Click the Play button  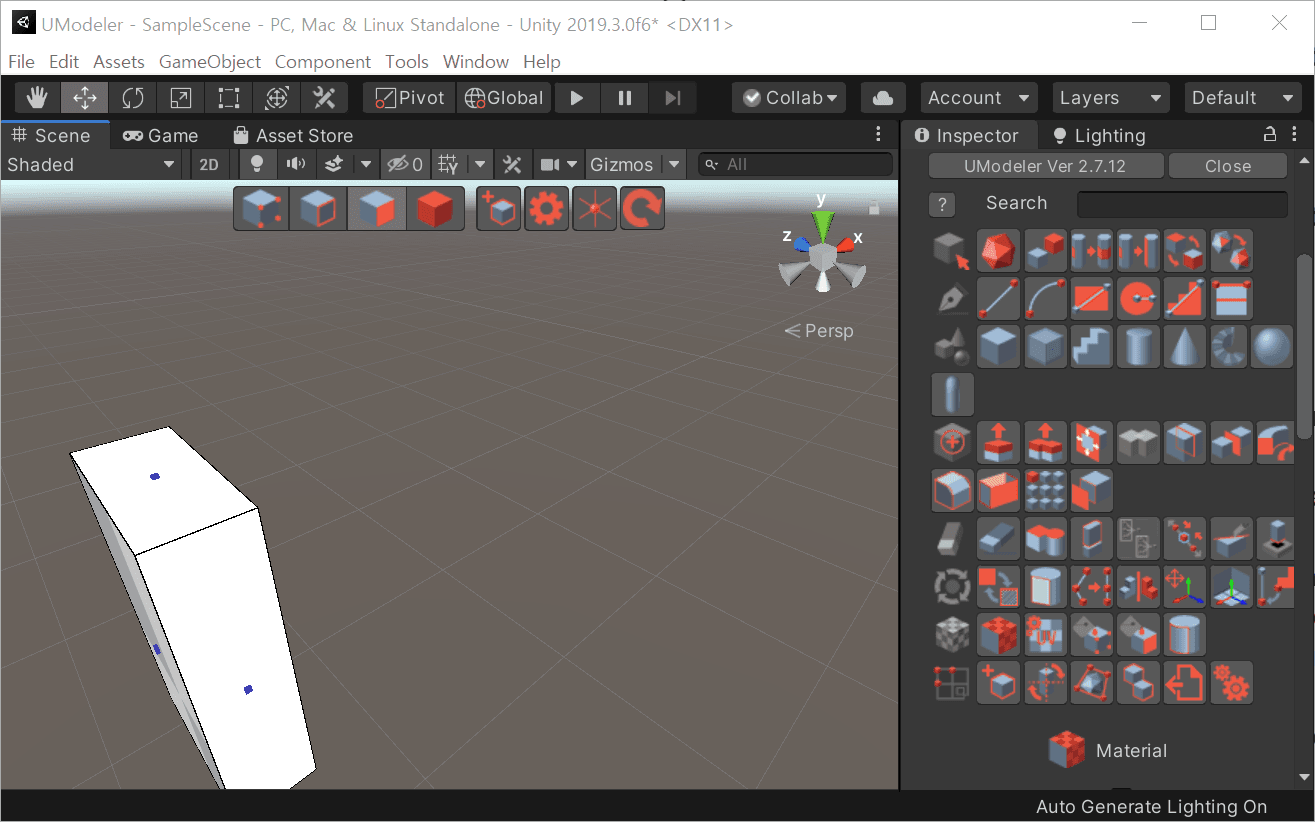576,98
